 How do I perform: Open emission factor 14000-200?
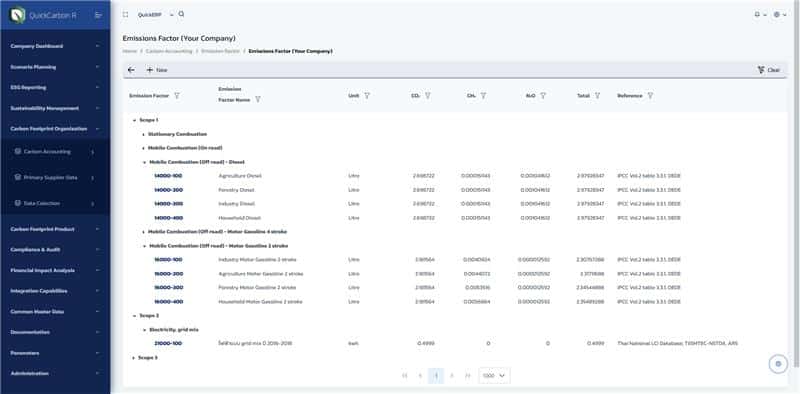point(168,190)
